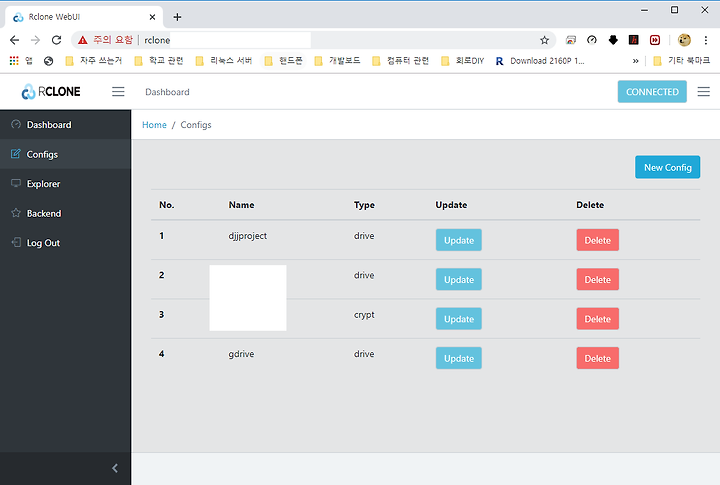Viewport: 720px width, 485px height.
Task: Click the Configs breadcrumb text
Action: coord(196,125)
